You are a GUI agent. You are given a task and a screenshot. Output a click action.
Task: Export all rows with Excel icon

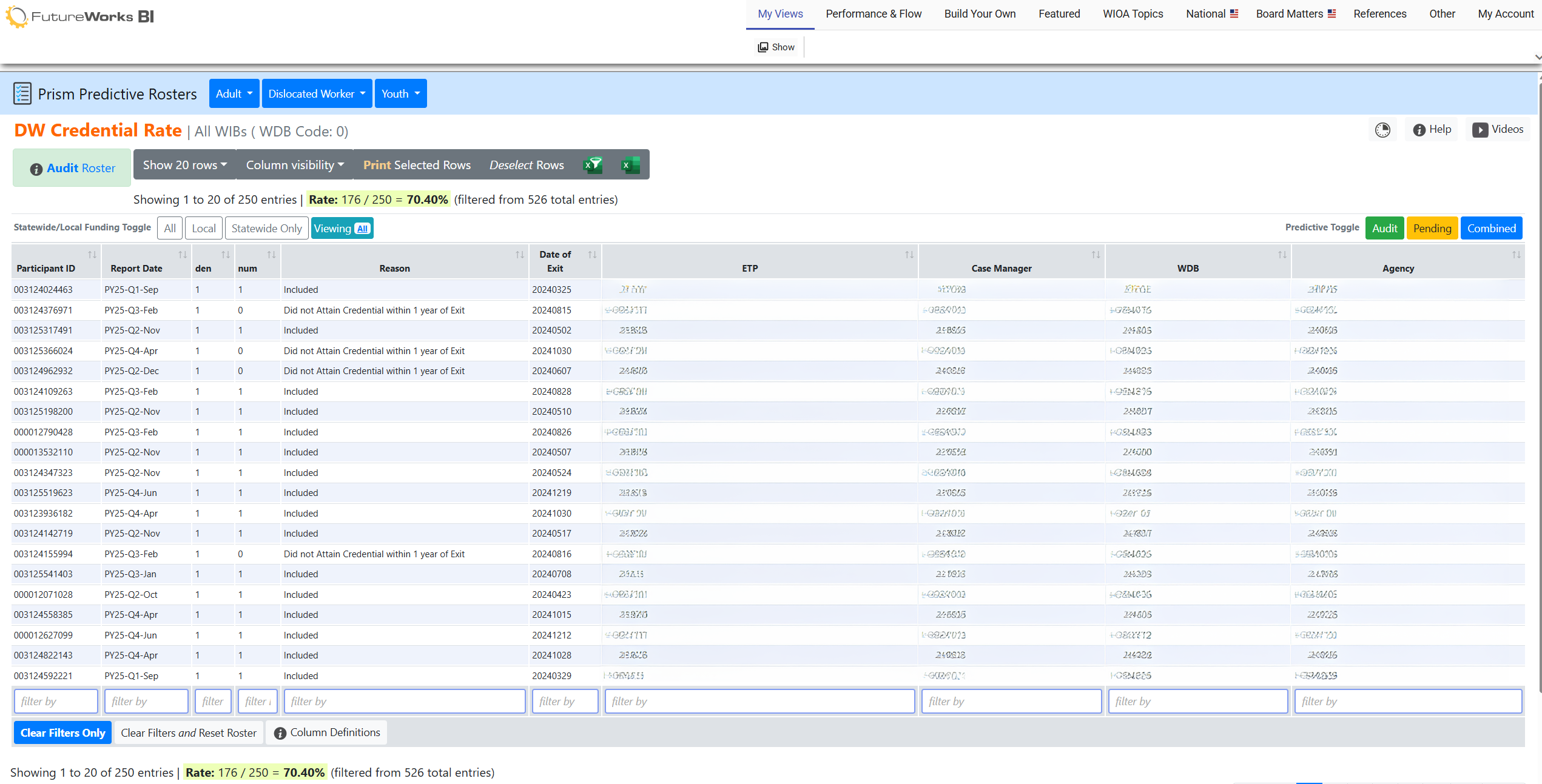(x=630, y=165)
